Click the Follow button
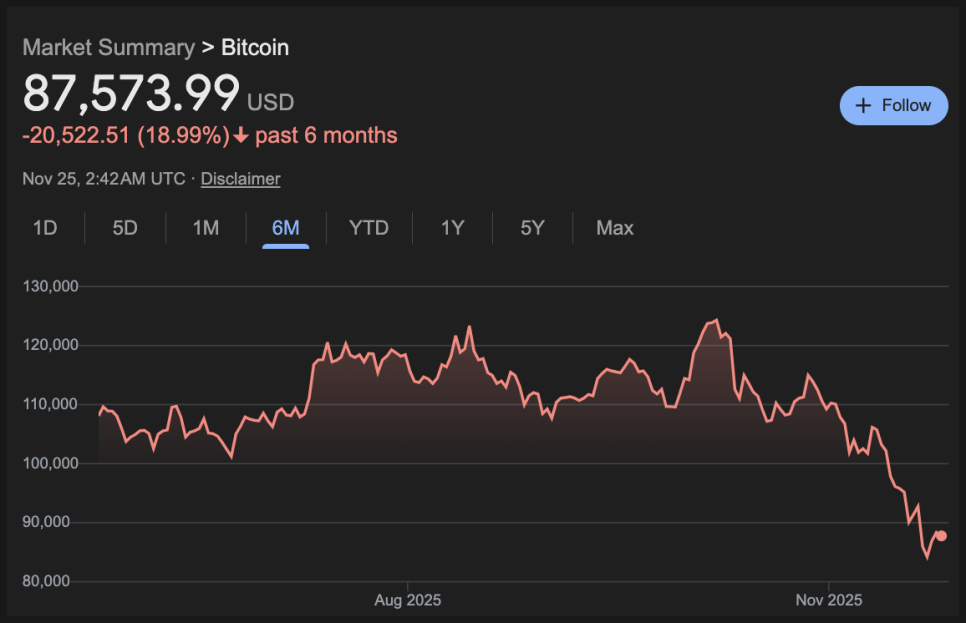The height and width of the screenshot is (623, 966). [894, 105]
